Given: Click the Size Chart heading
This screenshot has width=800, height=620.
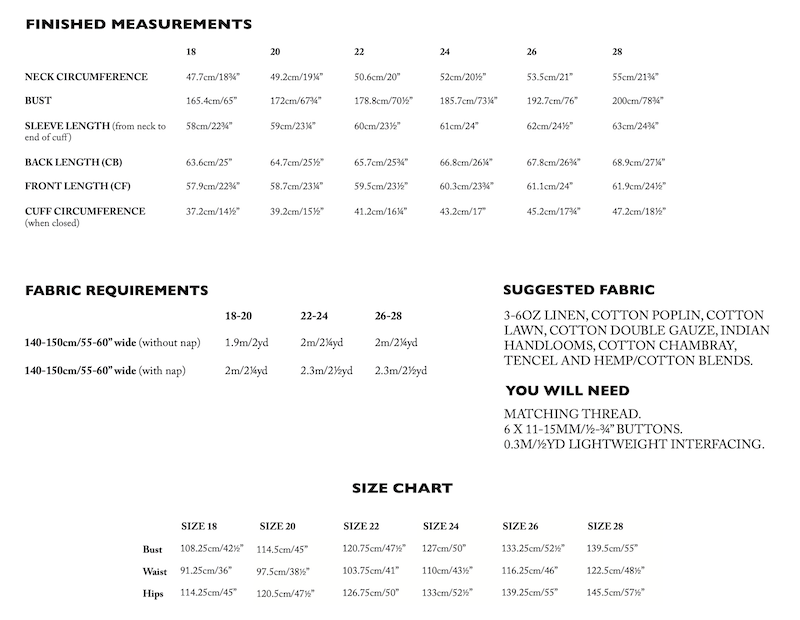Looking at the screenshot, I should click(x=402, y=489).
